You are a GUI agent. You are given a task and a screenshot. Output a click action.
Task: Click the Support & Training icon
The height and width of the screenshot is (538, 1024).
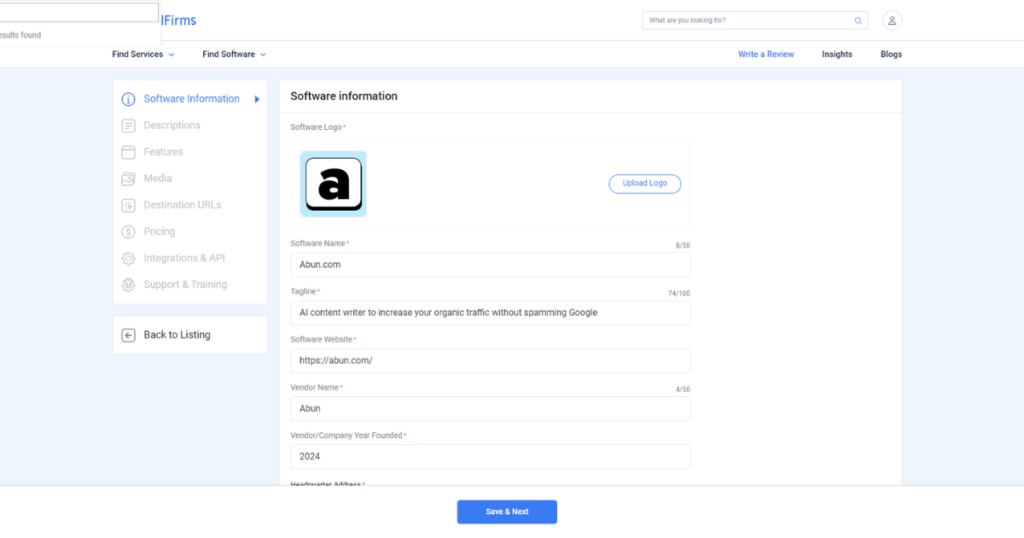(x=128, y=285)
